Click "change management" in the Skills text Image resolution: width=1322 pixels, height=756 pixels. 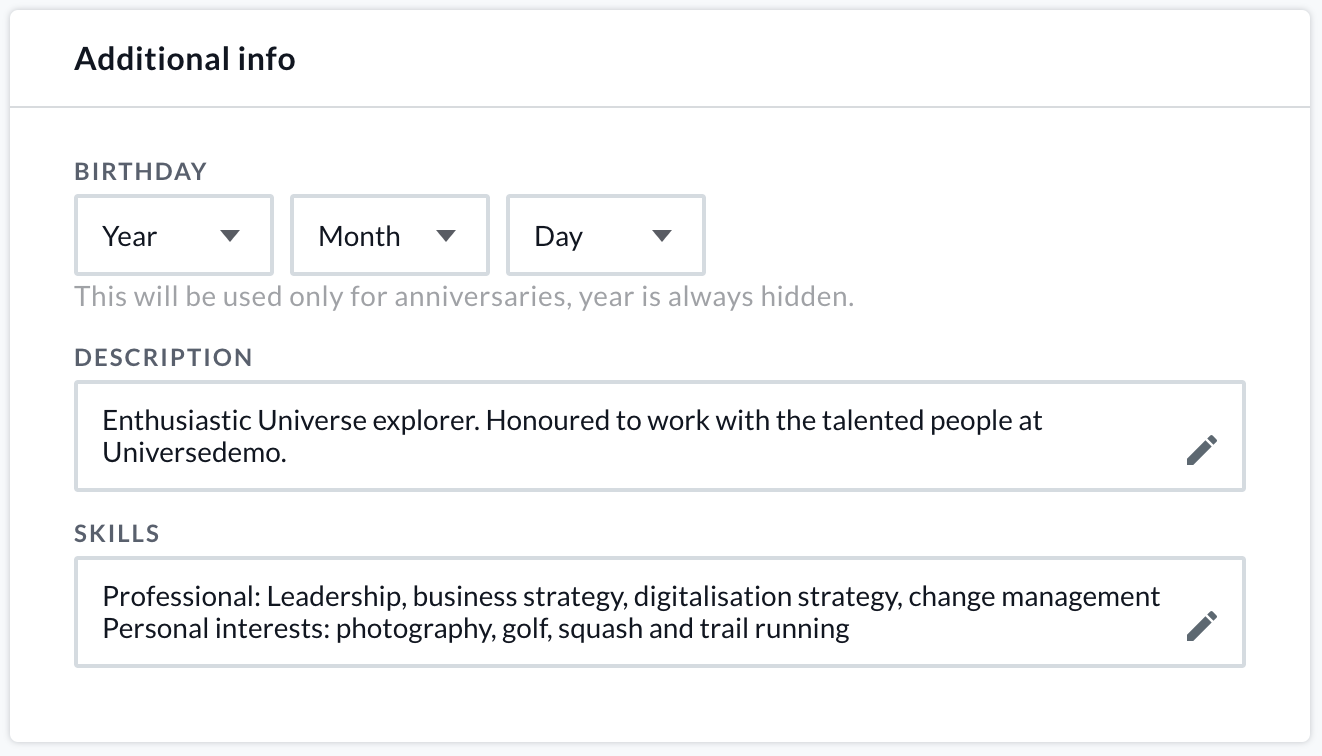1034,597
